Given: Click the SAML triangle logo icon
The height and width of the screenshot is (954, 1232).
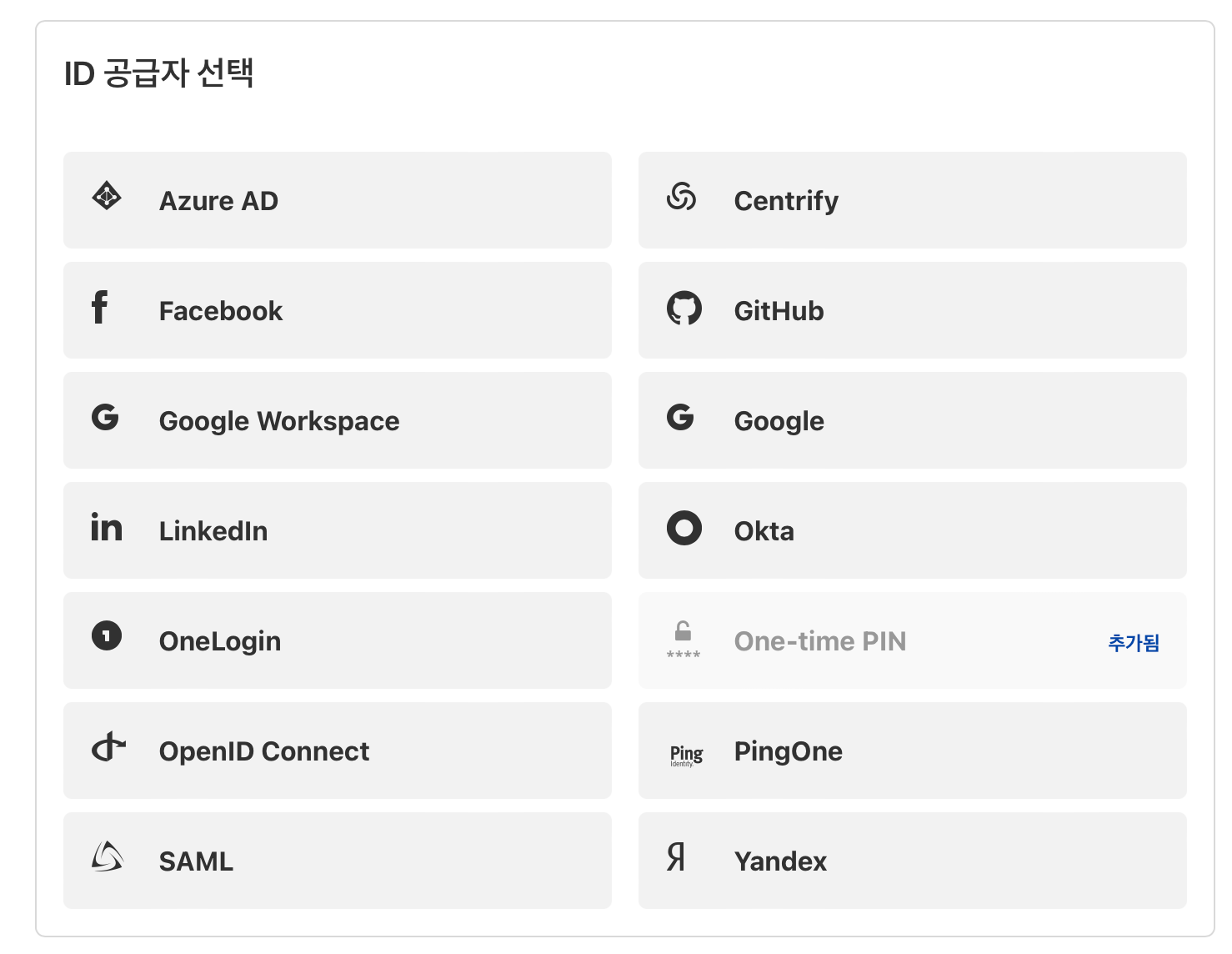Looking at the screenshot, I should tap(108, 856).
